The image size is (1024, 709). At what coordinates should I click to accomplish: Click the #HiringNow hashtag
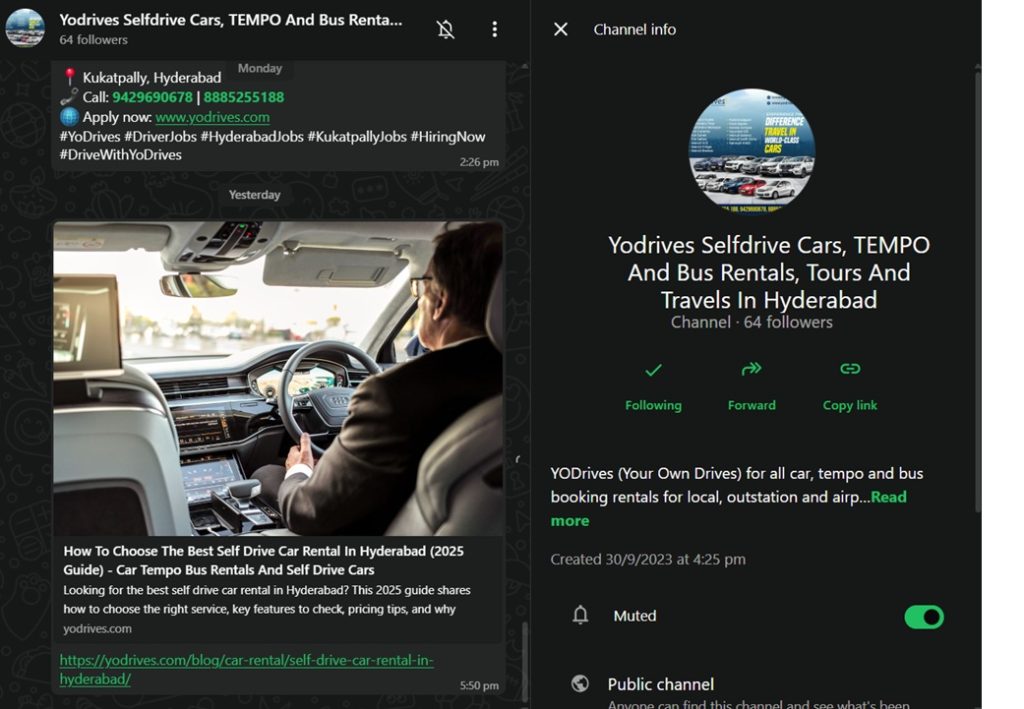point(448,136)
